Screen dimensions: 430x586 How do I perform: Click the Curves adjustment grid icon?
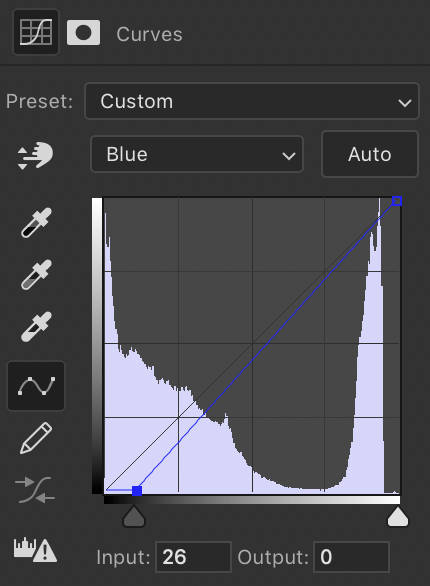pyautogui.click(x=36, y=33)
